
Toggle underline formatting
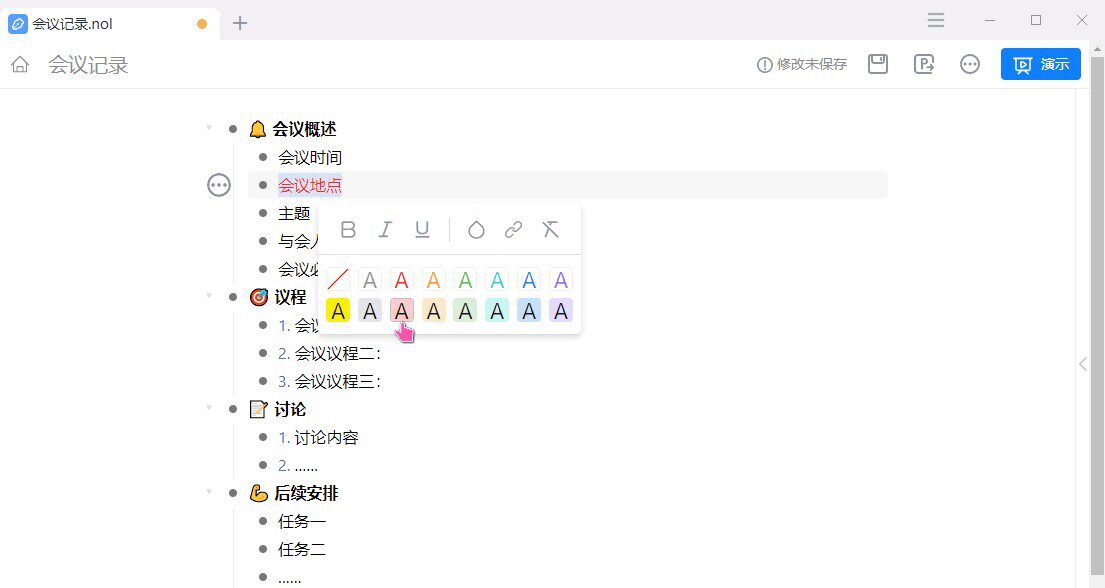(x=422, y=230)
